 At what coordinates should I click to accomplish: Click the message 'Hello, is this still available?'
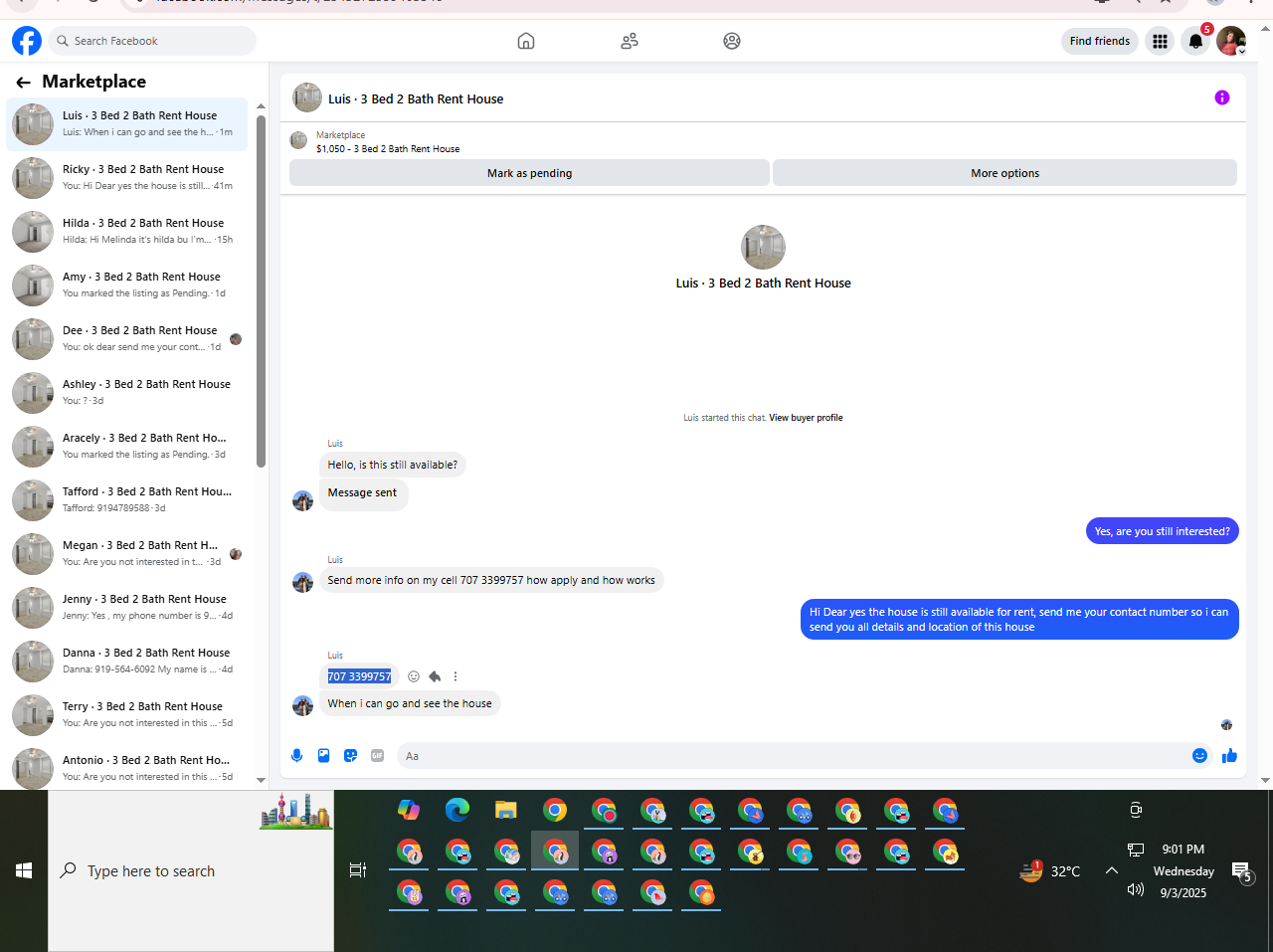point(393,465)
